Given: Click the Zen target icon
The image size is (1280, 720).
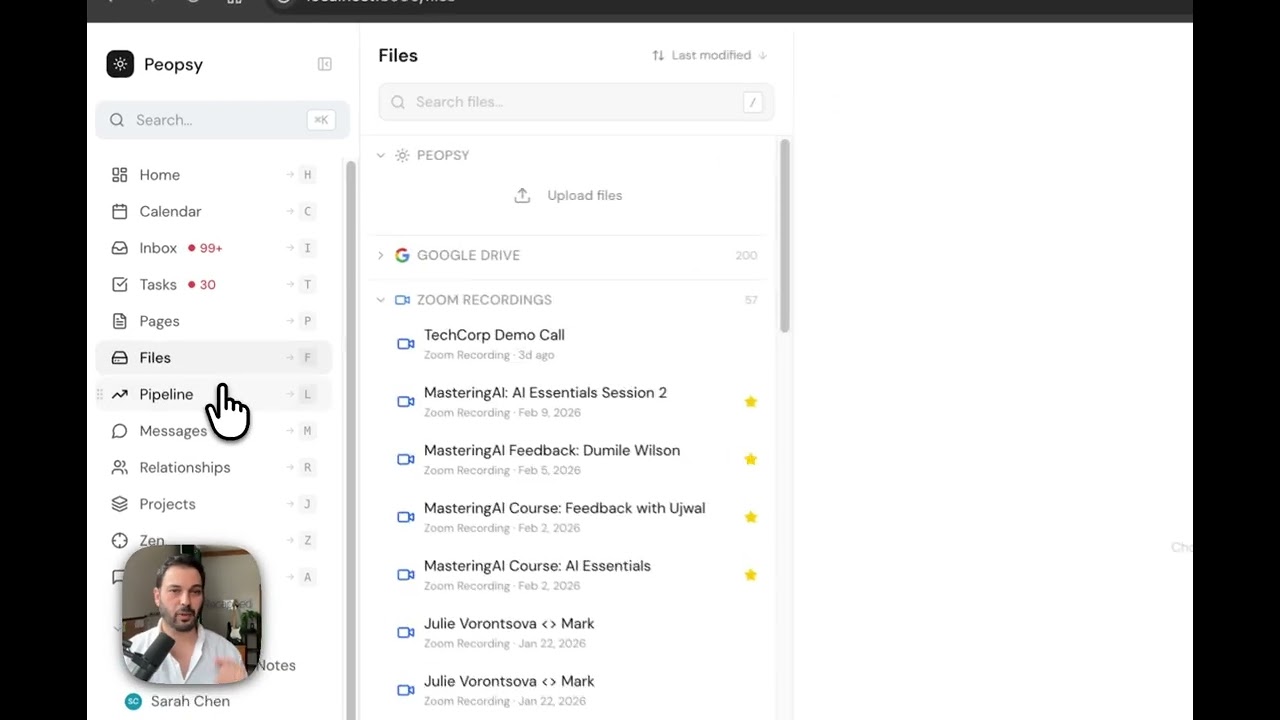Looking at the screenshot, I should click(120, 541).
